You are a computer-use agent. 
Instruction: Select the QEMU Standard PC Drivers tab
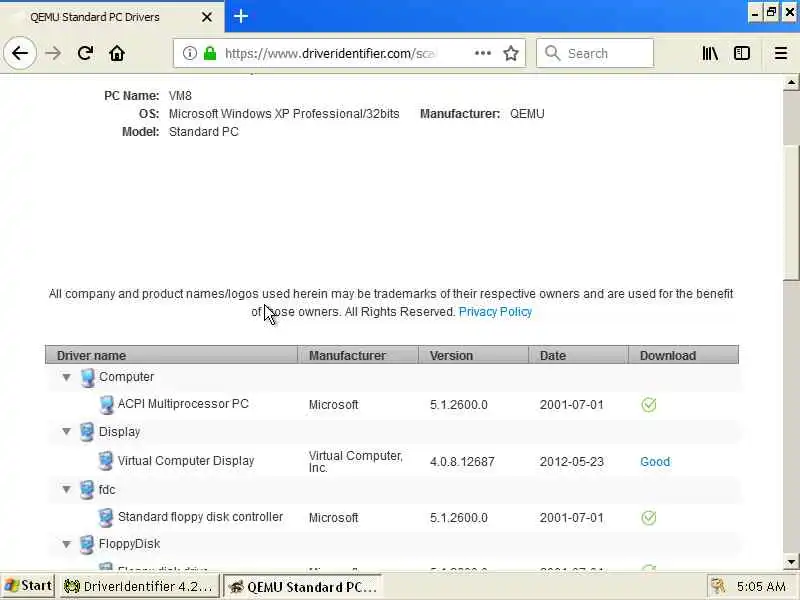[112, 17]
